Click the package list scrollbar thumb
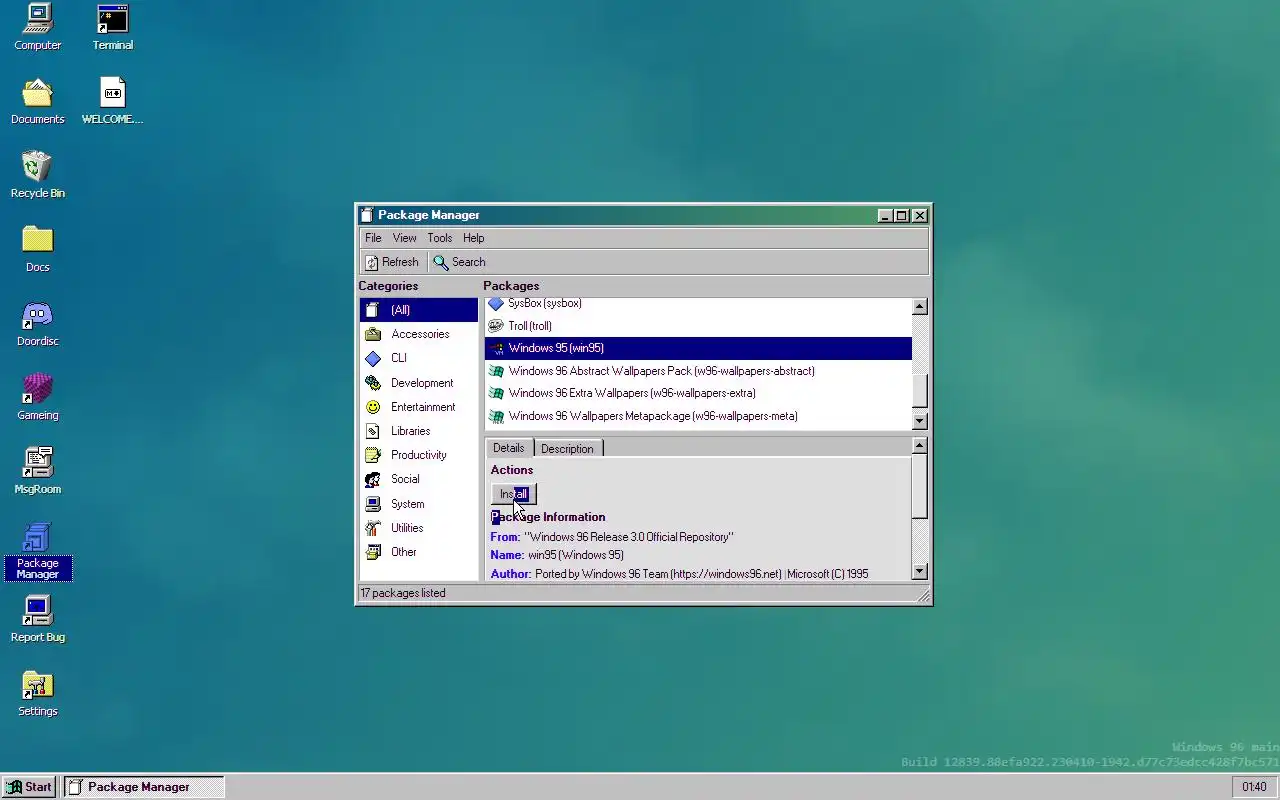The width and height of the screenshot is (1280, 800). coord(920,391)
